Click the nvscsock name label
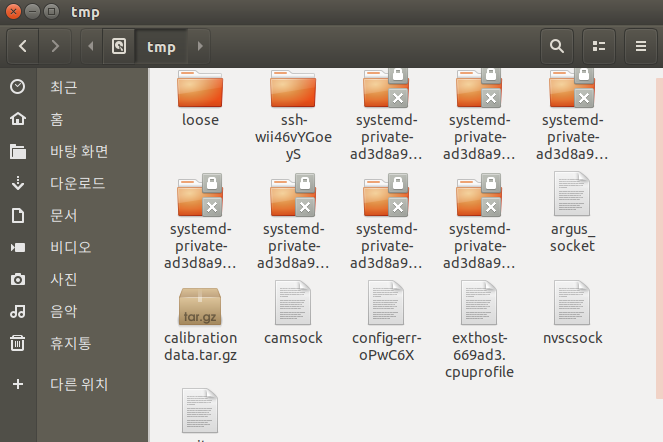This screenshot has width=663, height=442. [x=573, y=338]
